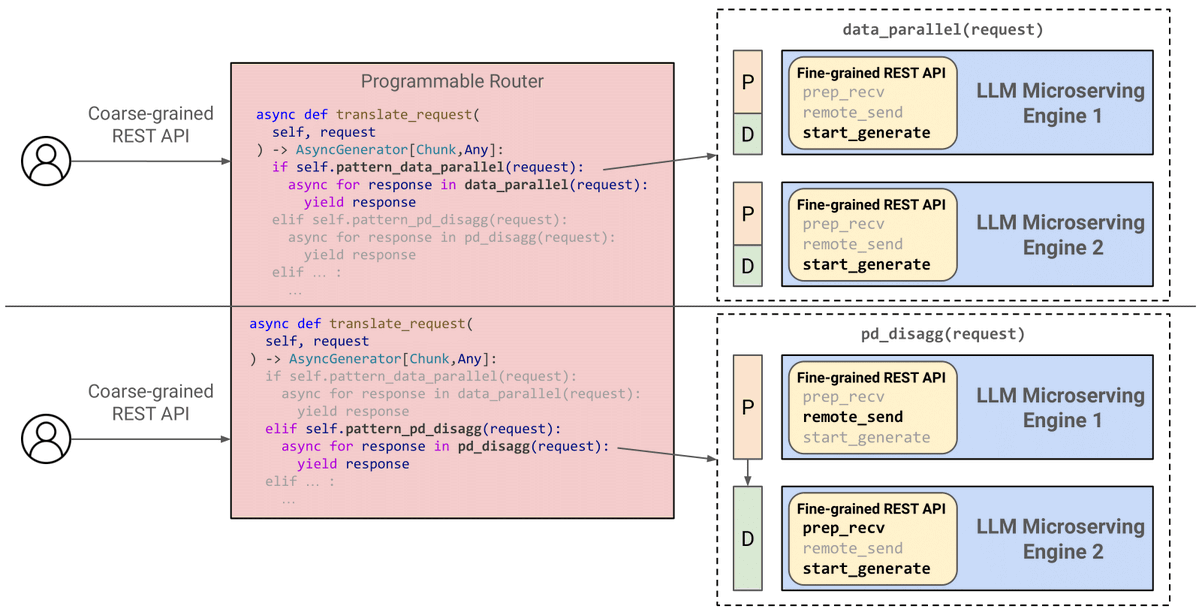Select greyed "remote_send" in pd_disagg Engine 2
1199x612 pixels.
tap(853, 548)
